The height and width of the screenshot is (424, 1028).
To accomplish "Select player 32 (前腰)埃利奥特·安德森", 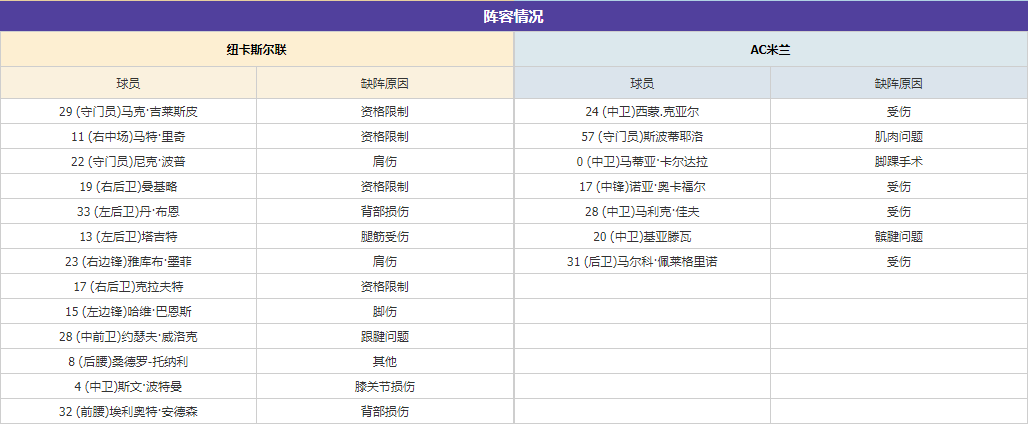I will coord(128,412).
